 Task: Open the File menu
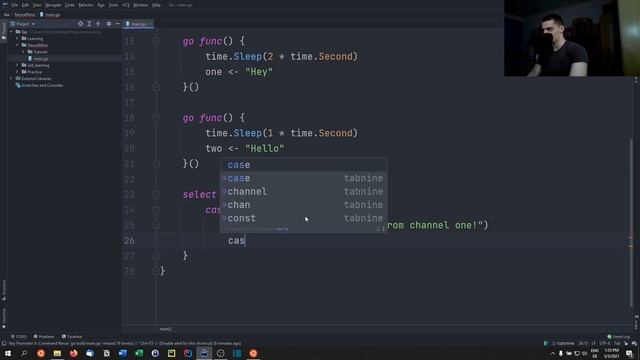coord(15,5)
